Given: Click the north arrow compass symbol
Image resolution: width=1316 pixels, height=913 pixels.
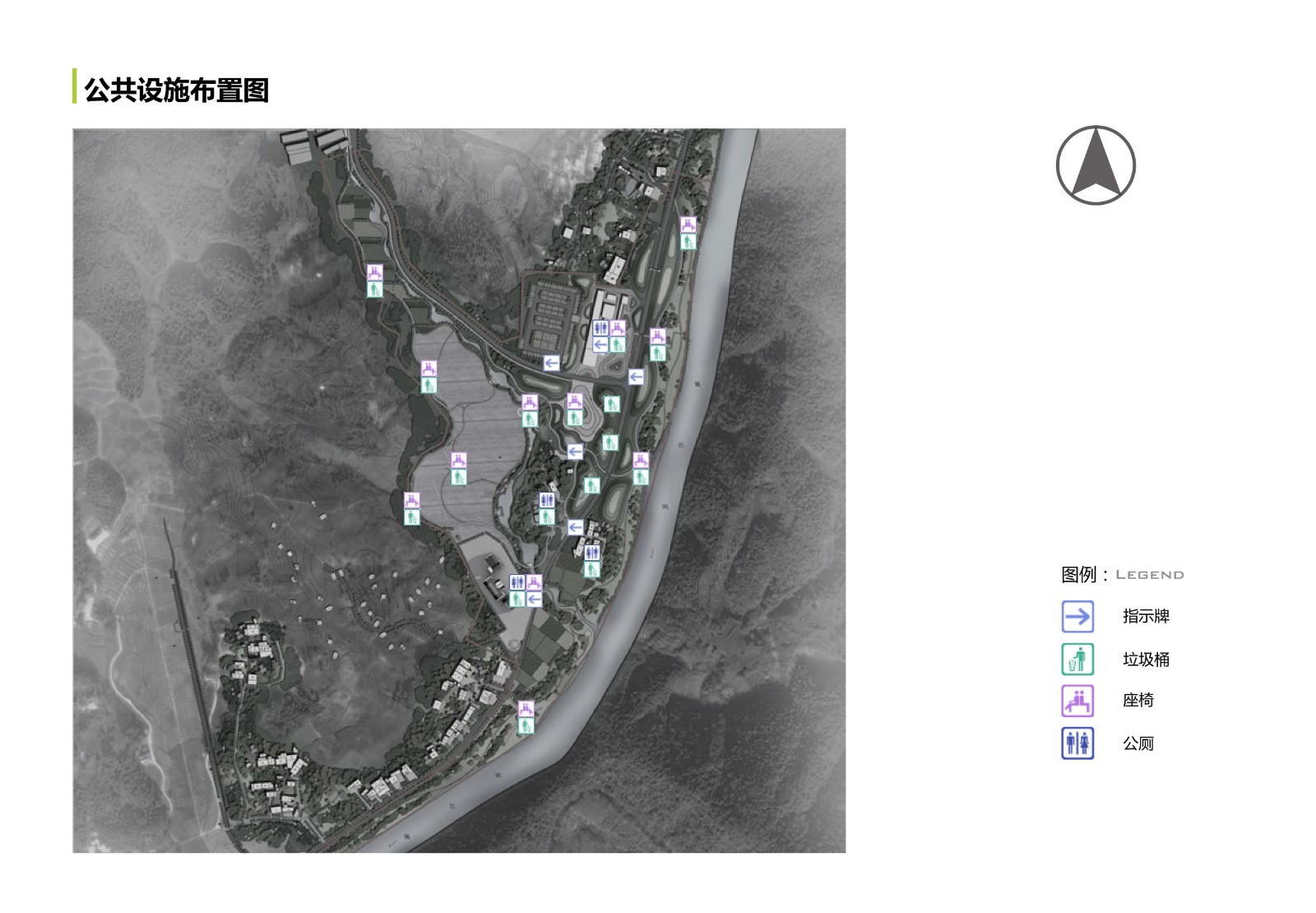Looking at the screenshot, I should click(x=1096, y=165).
